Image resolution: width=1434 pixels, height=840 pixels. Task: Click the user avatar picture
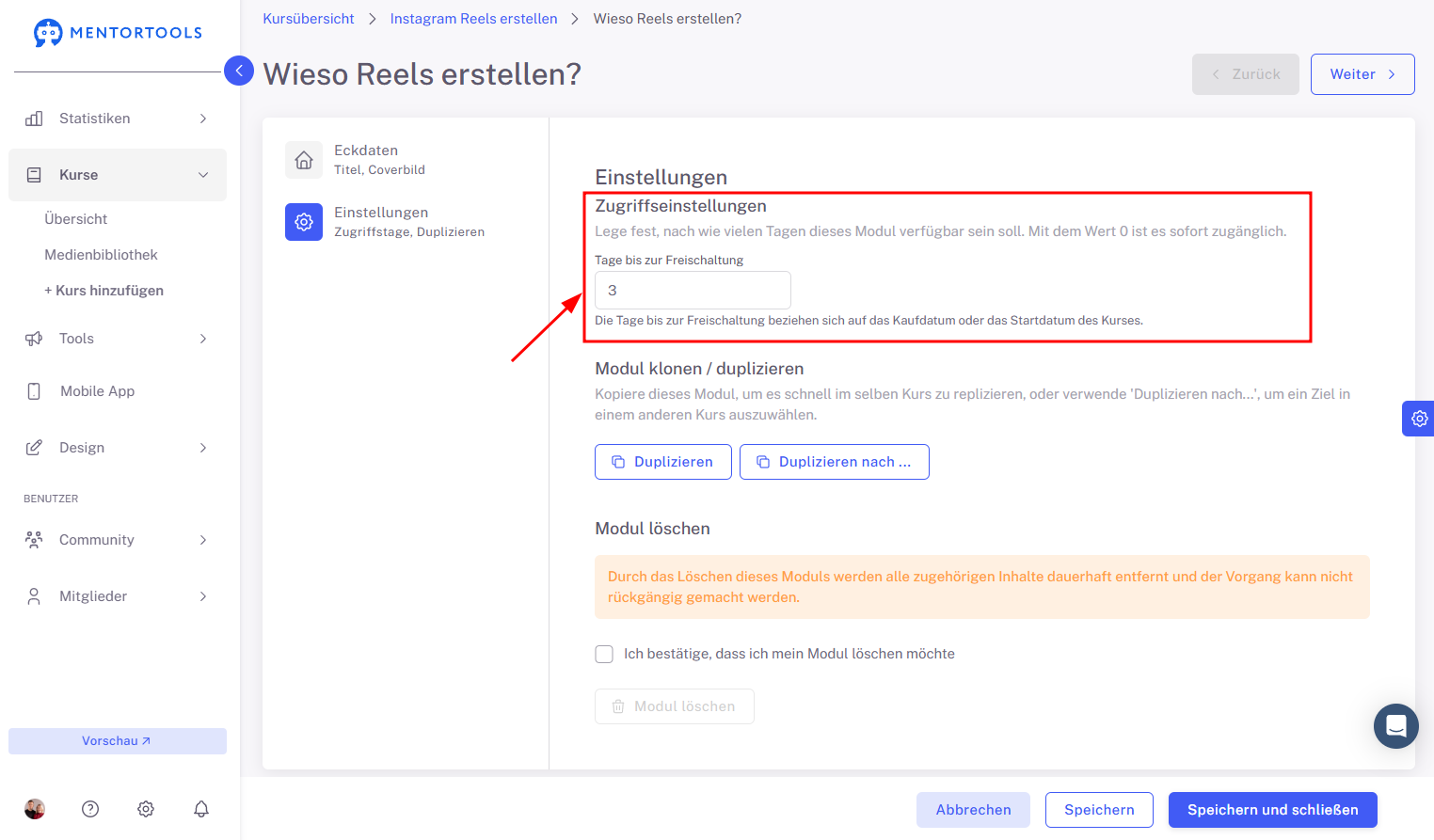[35, 809]
